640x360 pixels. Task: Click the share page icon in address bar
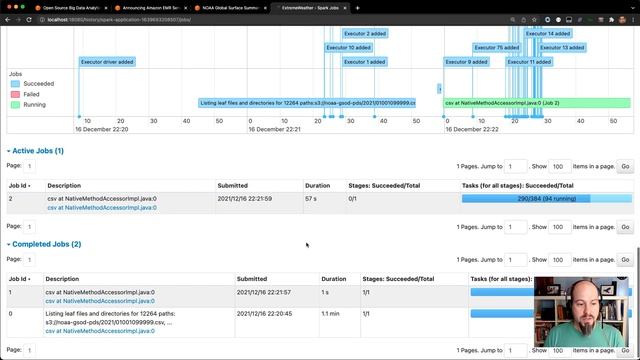524,20
